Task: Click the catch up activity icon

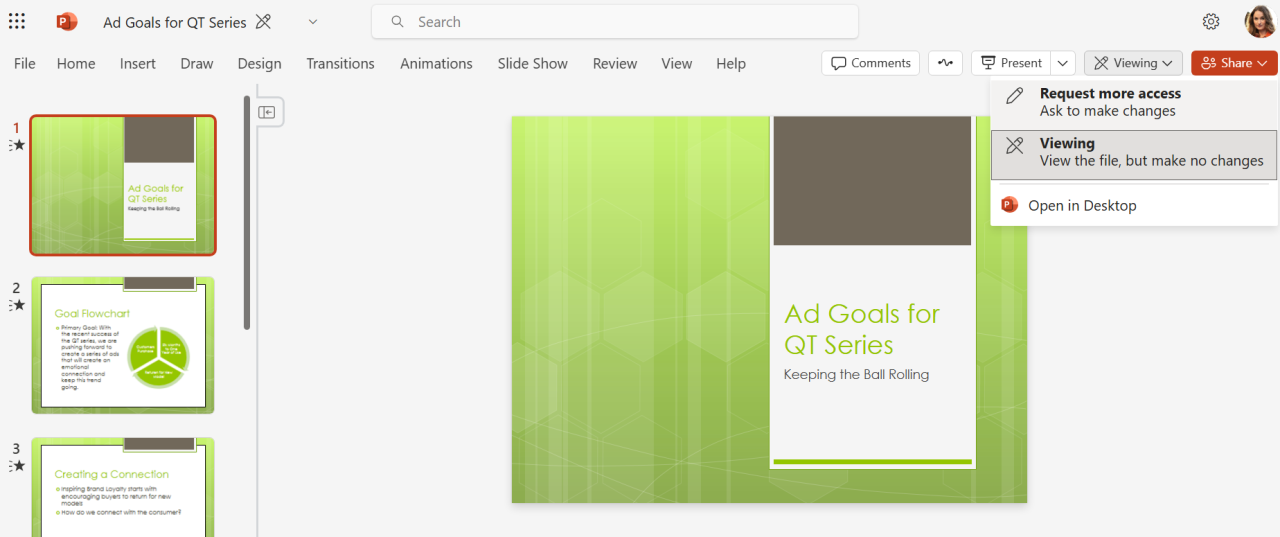Action: (945, 63)
